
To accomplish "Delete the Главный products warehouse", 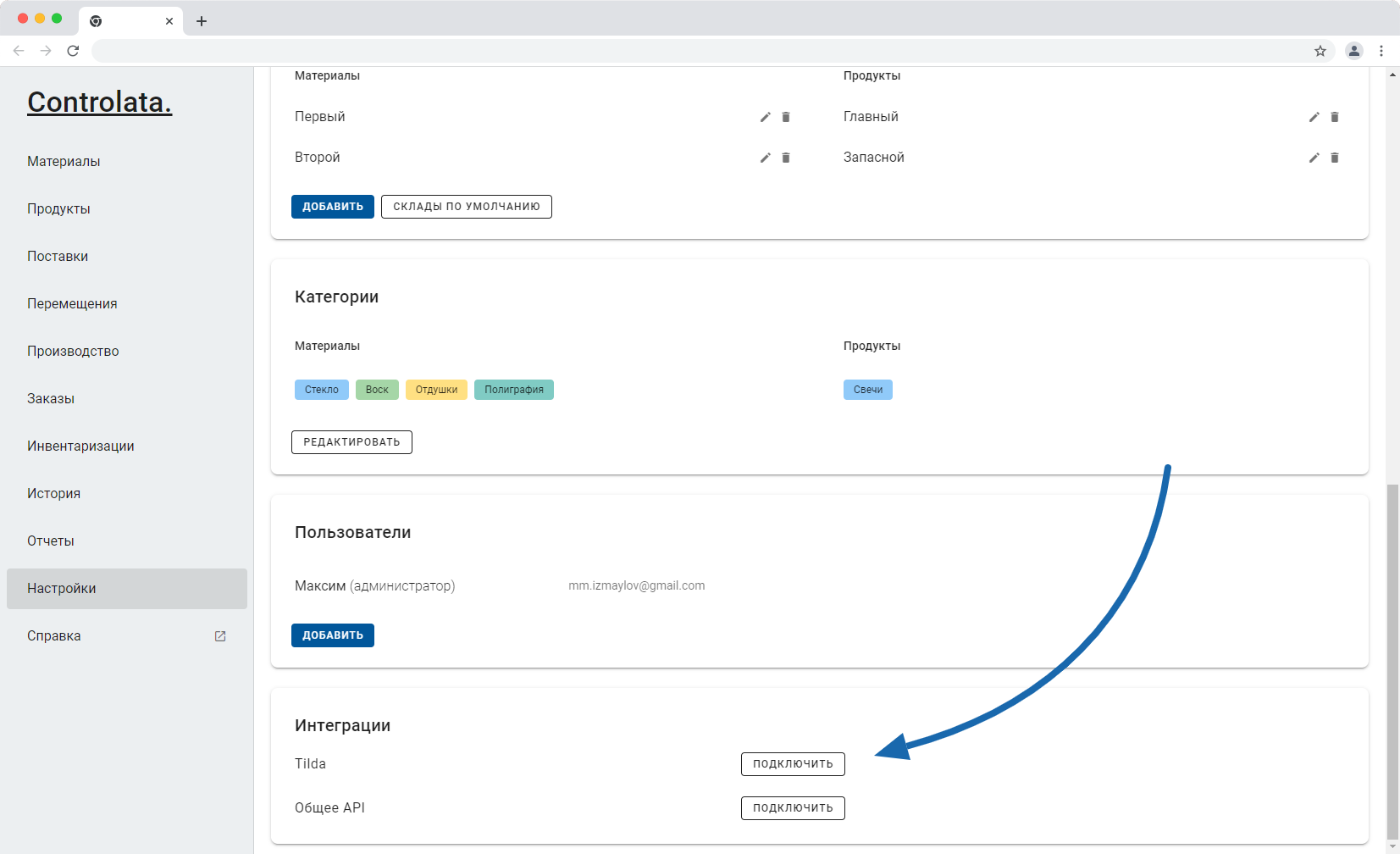I will 1335,117.
